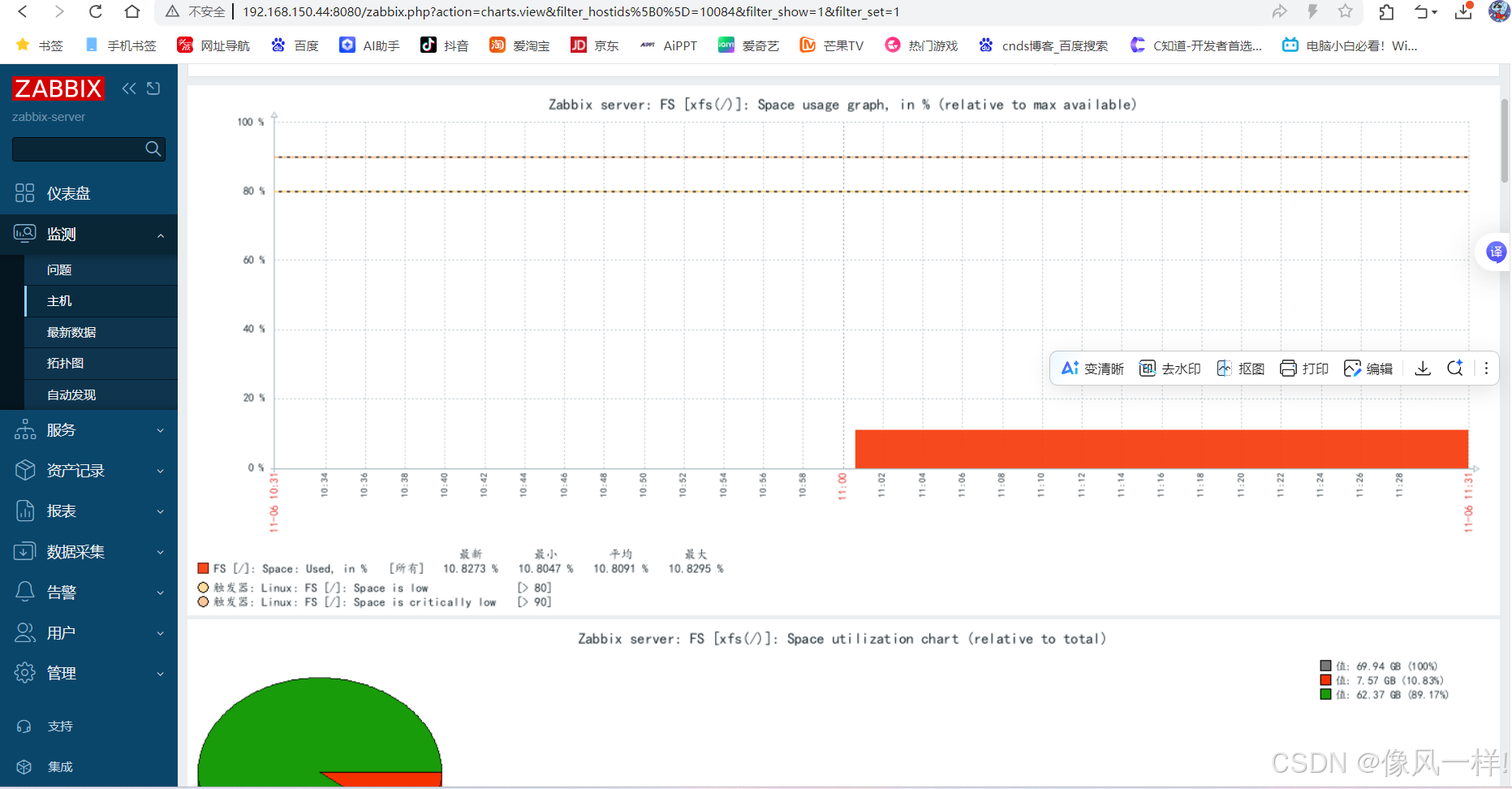The image size is (1512, 789).
Task: Click 去水印 remove watermark button
Action: [1170, 369]
